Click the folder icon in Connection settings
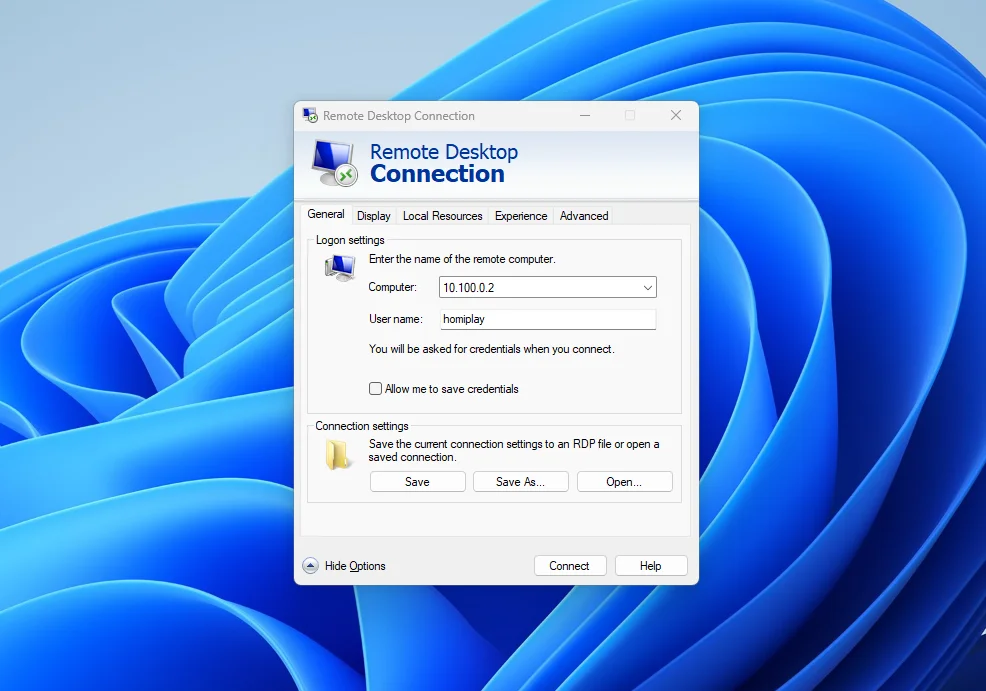The width and height of the screenshot is (986, 691). (x=338, y=456)
